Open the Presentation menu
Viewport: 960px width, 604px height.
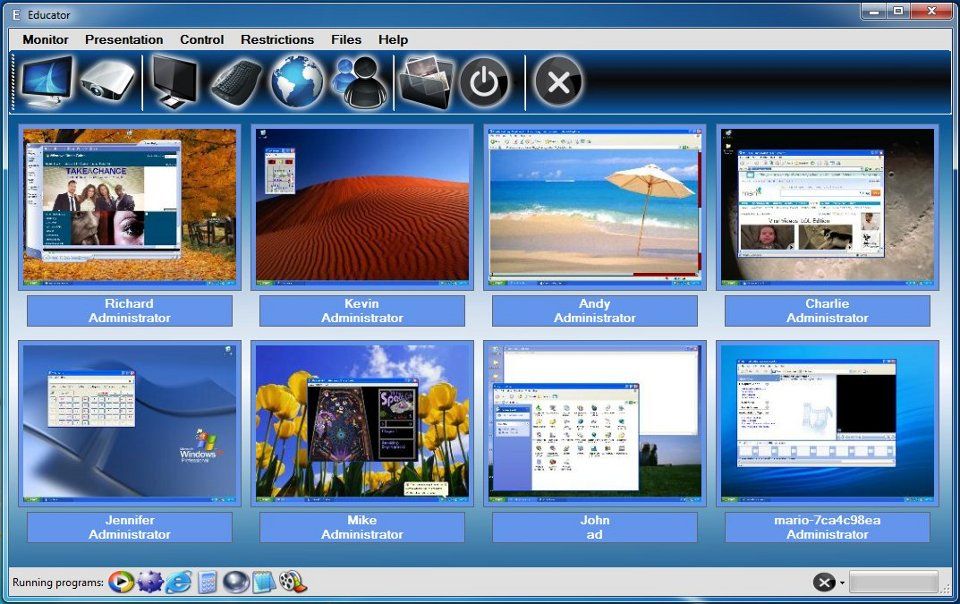click(x=124, y=39)
